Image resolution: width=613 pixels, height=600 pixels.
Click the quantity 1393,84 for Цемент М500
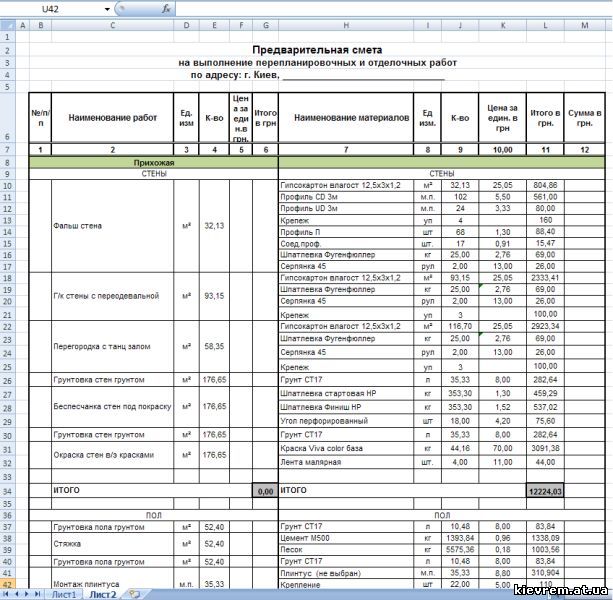[x=460, y=538]
